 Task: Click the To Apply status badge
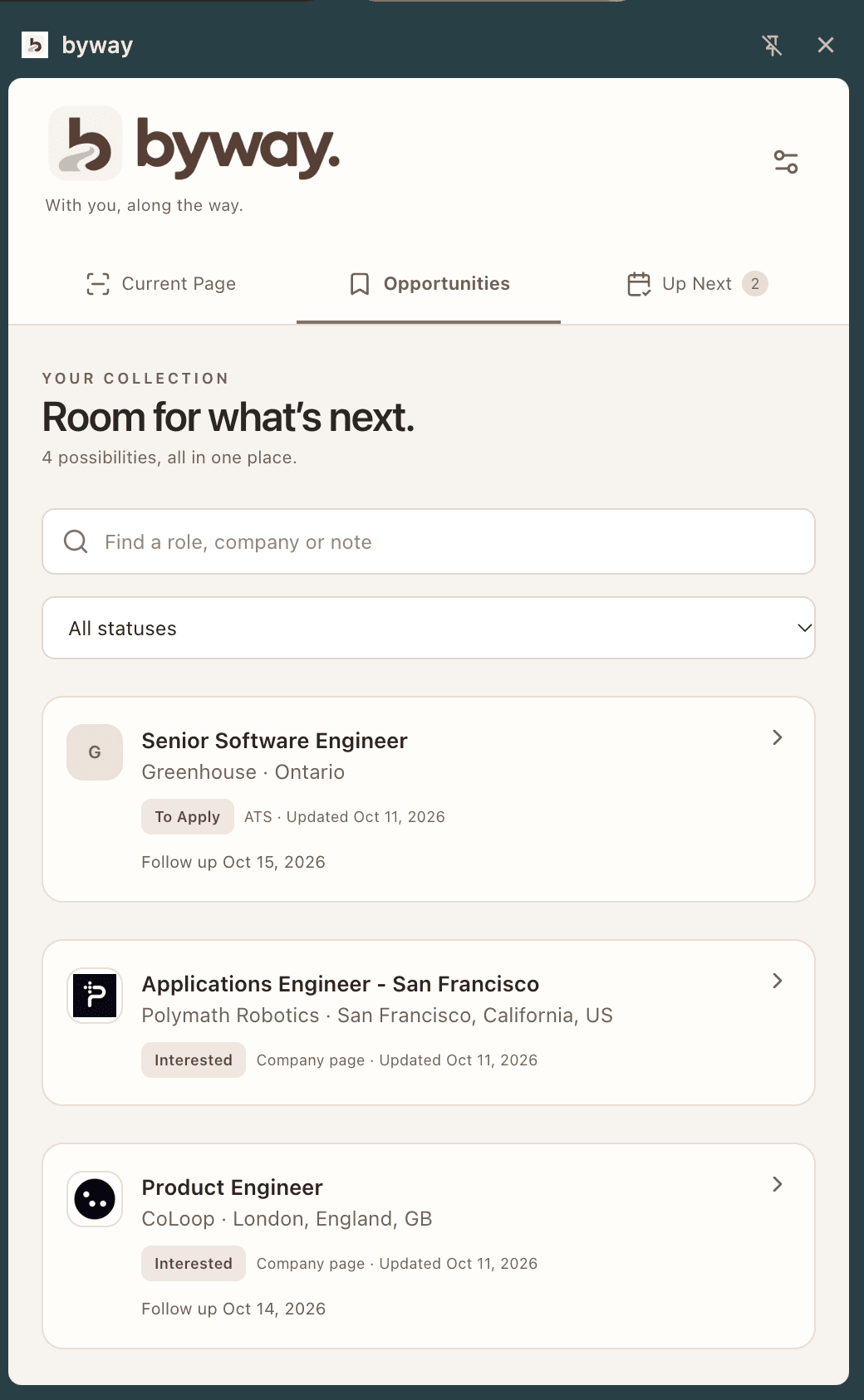(188, 817)
